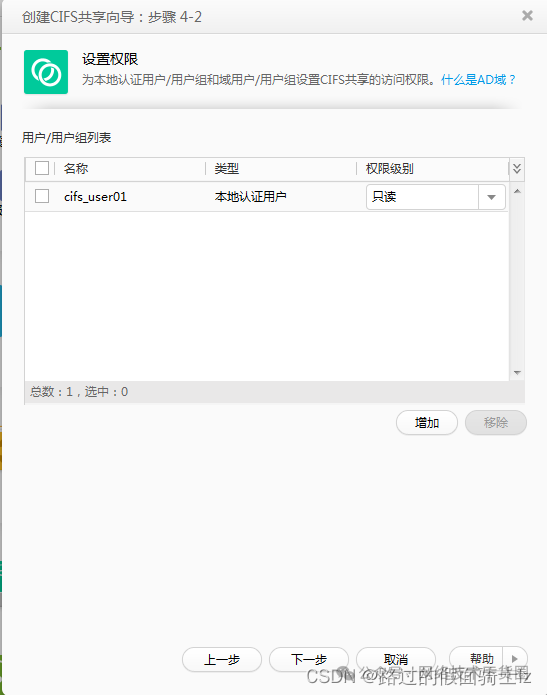Click the '总数:1,选中:0' status text
This screenshot has width=547, height=695.
coord(79,392)
